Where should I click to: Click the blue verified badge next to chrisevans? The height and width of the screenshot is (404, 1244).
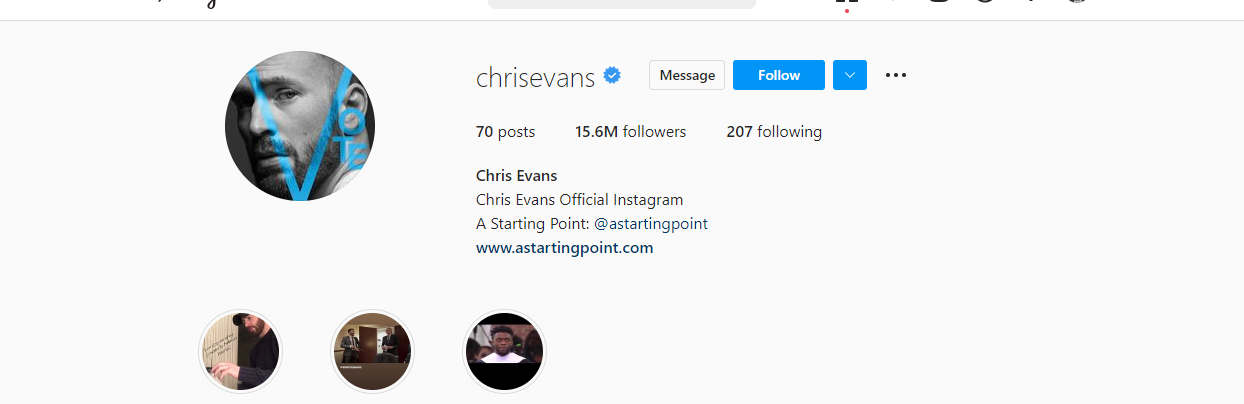(612, 75)
